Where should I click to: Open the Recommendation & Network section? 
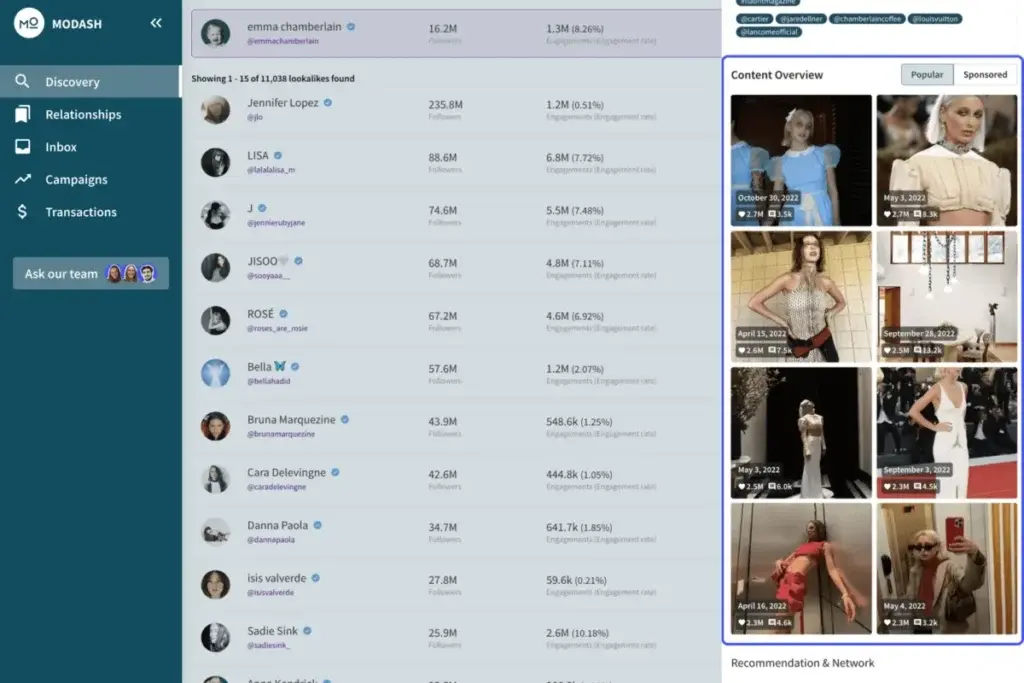(x=802, y=663)
